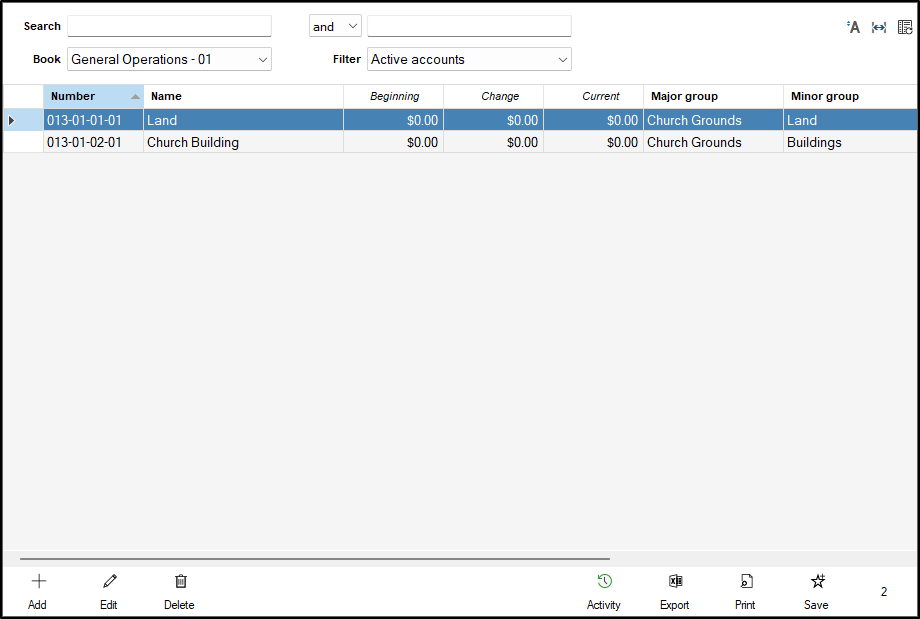Click the auto-fit column width icon

pyautogui.click(x=879, y=27)
